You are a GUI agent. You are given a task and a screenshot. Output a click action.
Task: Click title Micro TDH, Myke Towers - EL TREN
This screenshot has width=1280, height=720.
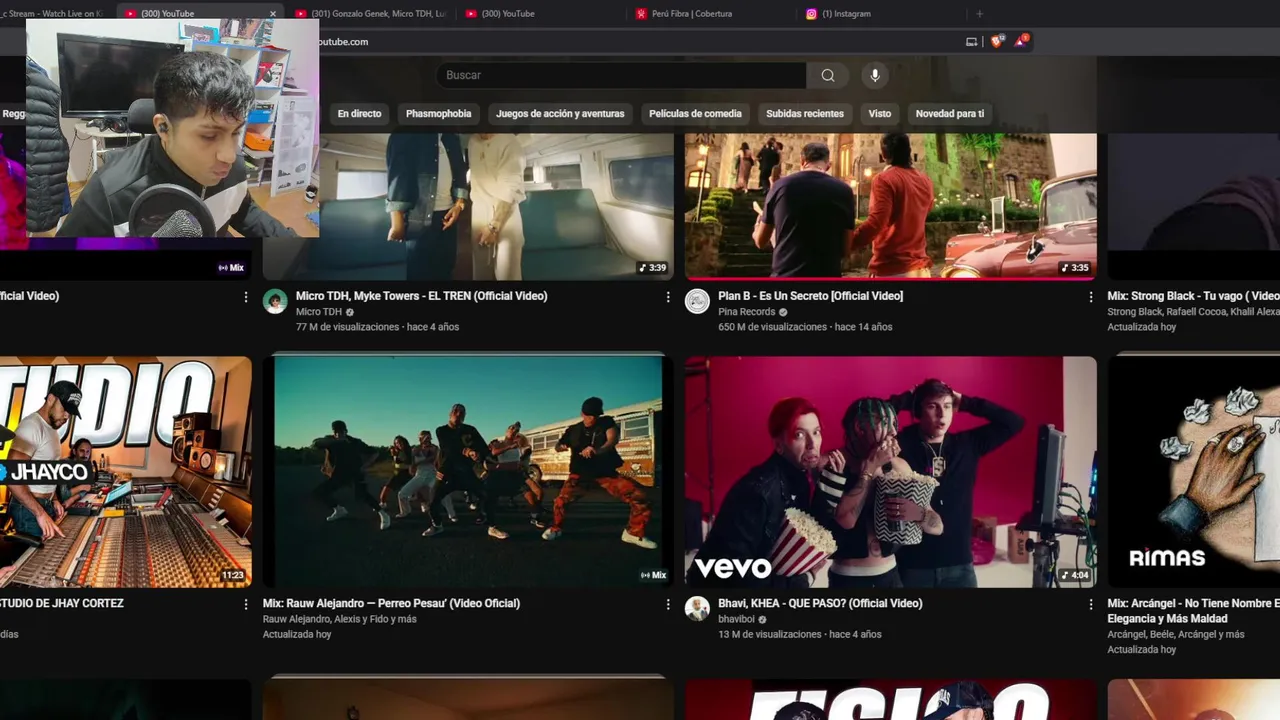pos(421,296)
